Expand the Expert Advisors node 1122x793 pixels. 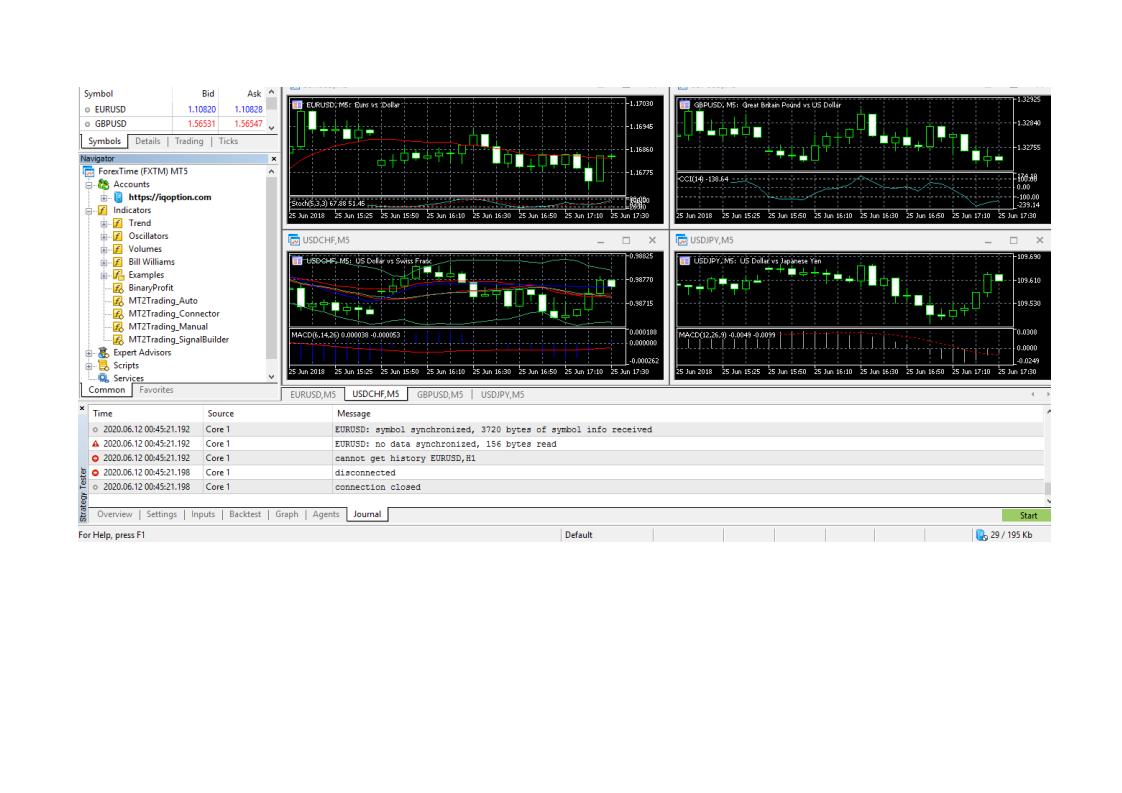tap(89, 353)
